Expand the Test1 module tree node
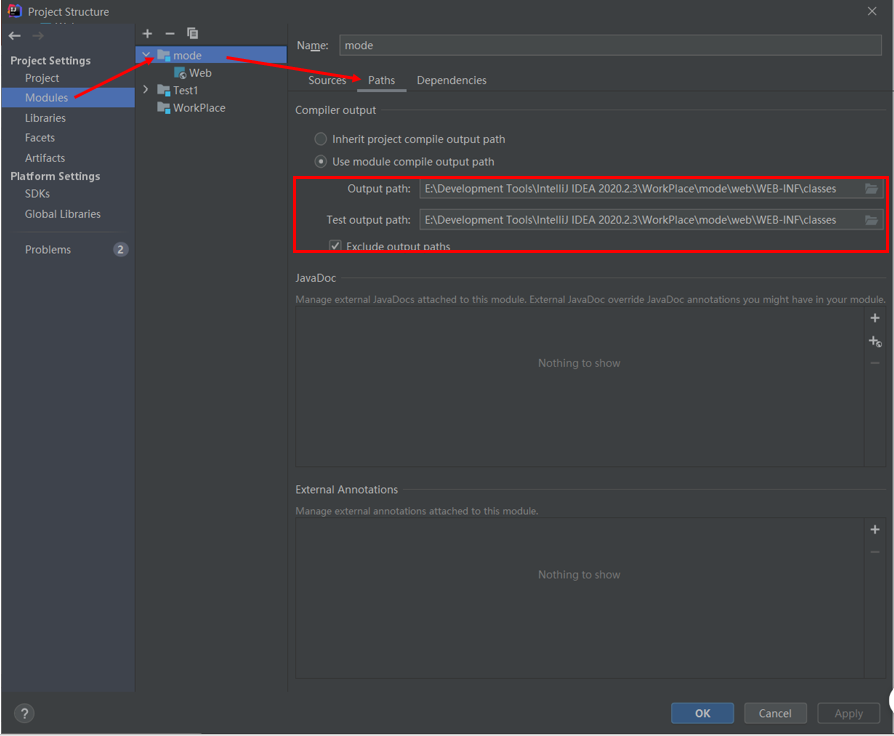 pyautogui.click(x=146, y=90)
